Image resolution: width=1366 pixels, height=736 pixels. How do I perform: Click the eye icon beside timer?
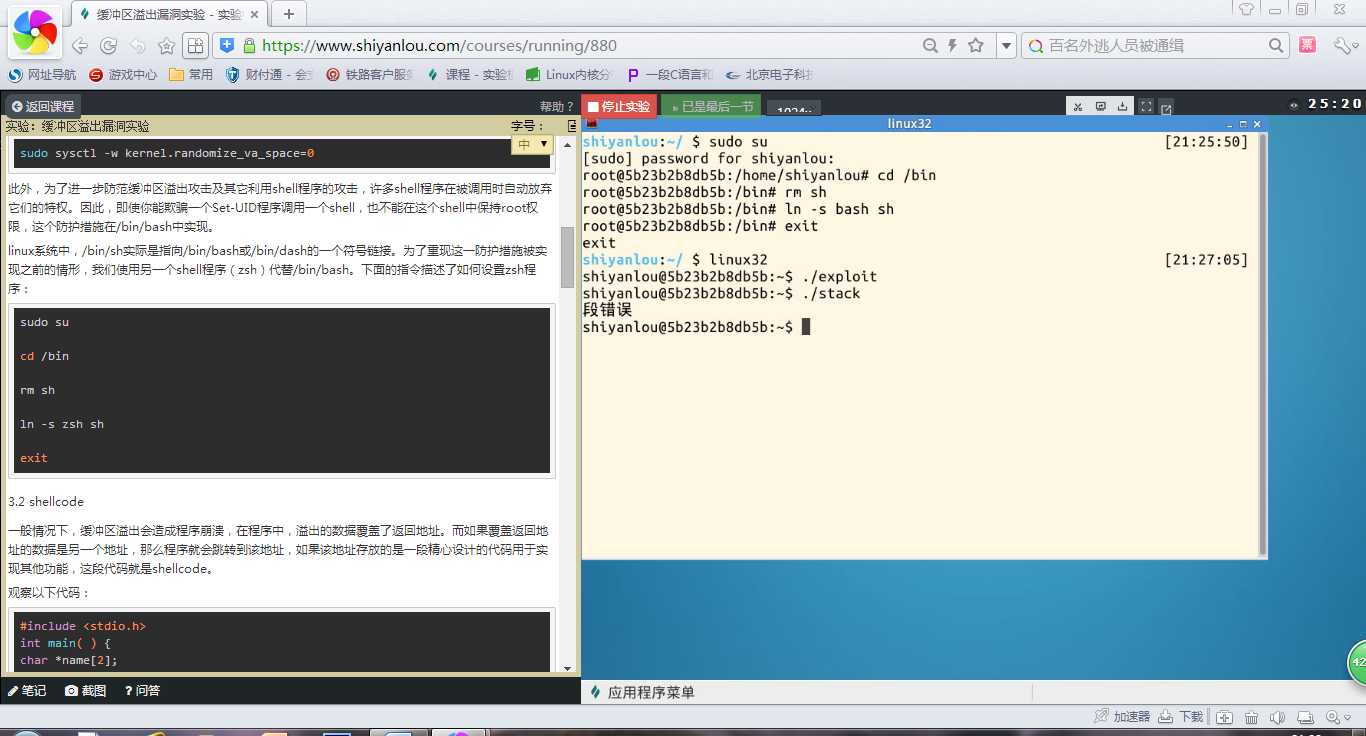click(1294, 105)
